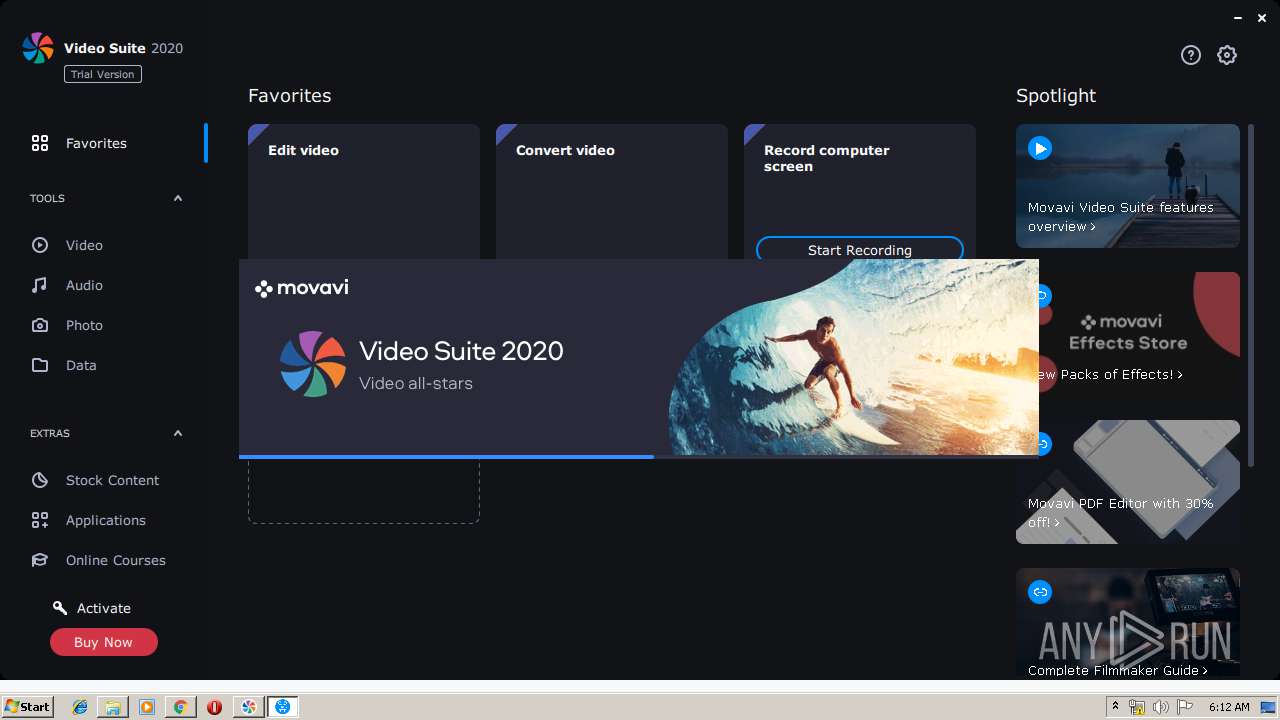The height and width of the screenshot is (720, 1280).
Task: Launch Internet Explorer from taskbar
Action: click(80, 707)
